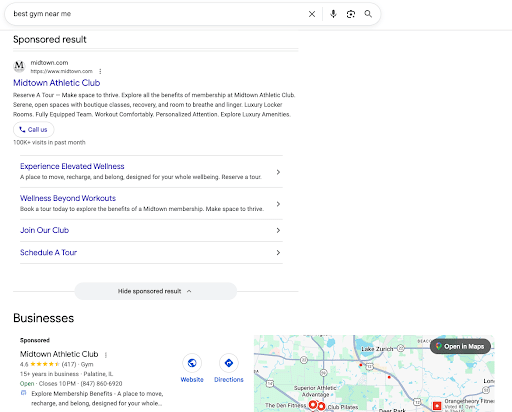
Task: Click the 4.6 star rating (417) text
Action: pos(48,364)
